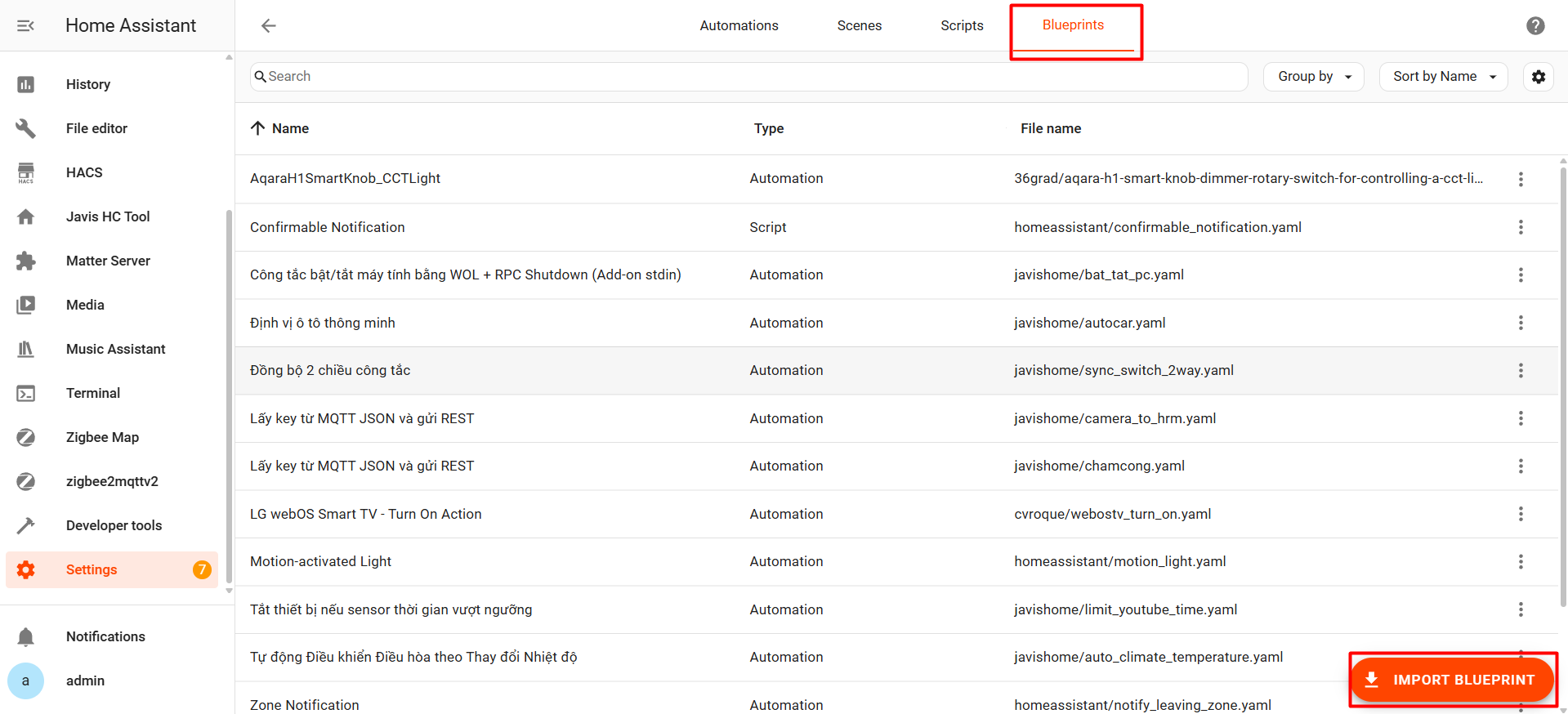Screen dimensions: 1568x714
Task: Click the Import Blueprint button
Action: click(x=1452, y=680)
